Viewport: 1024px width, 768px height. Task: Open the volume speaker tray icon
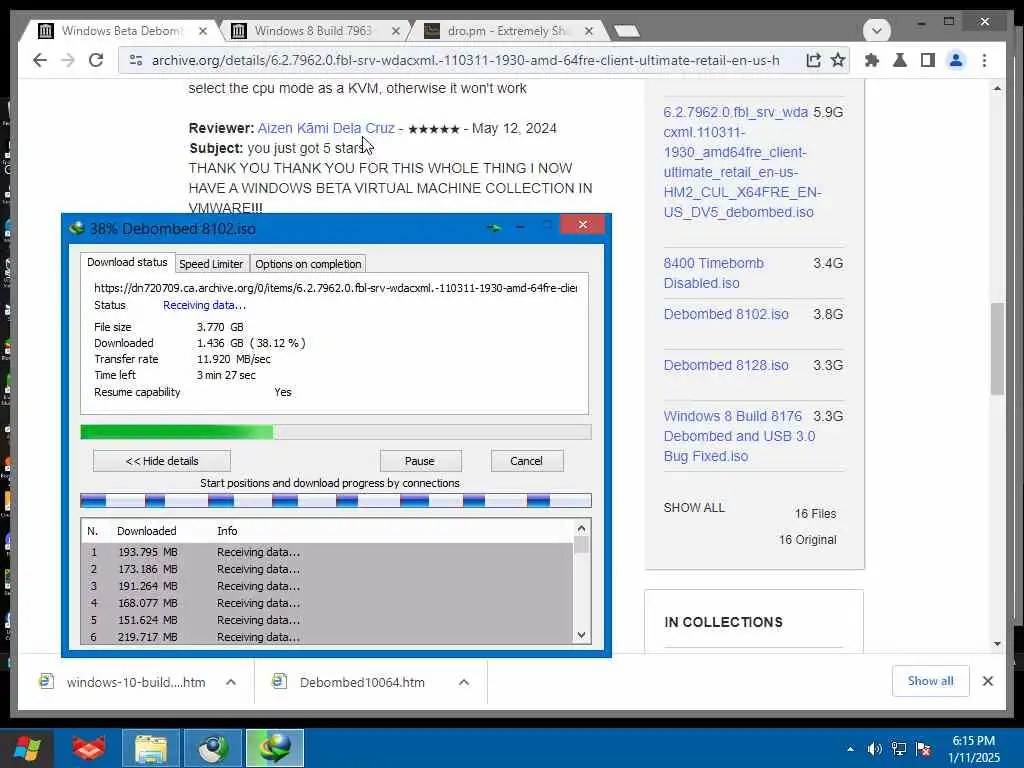(874, 749)
